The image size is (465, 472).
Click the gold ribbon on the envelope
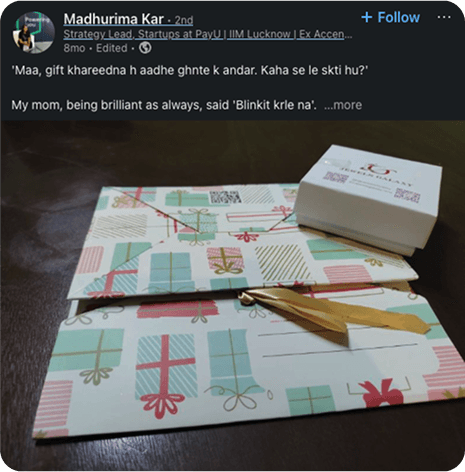(333, 314)
